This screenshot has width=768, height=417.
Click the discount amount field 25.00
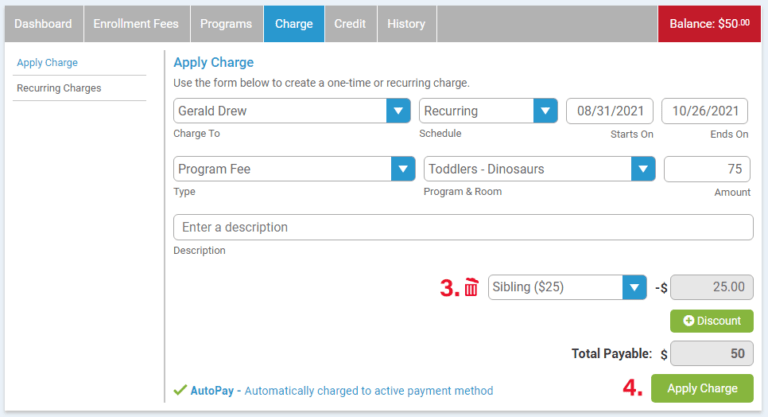pos(712,287)
